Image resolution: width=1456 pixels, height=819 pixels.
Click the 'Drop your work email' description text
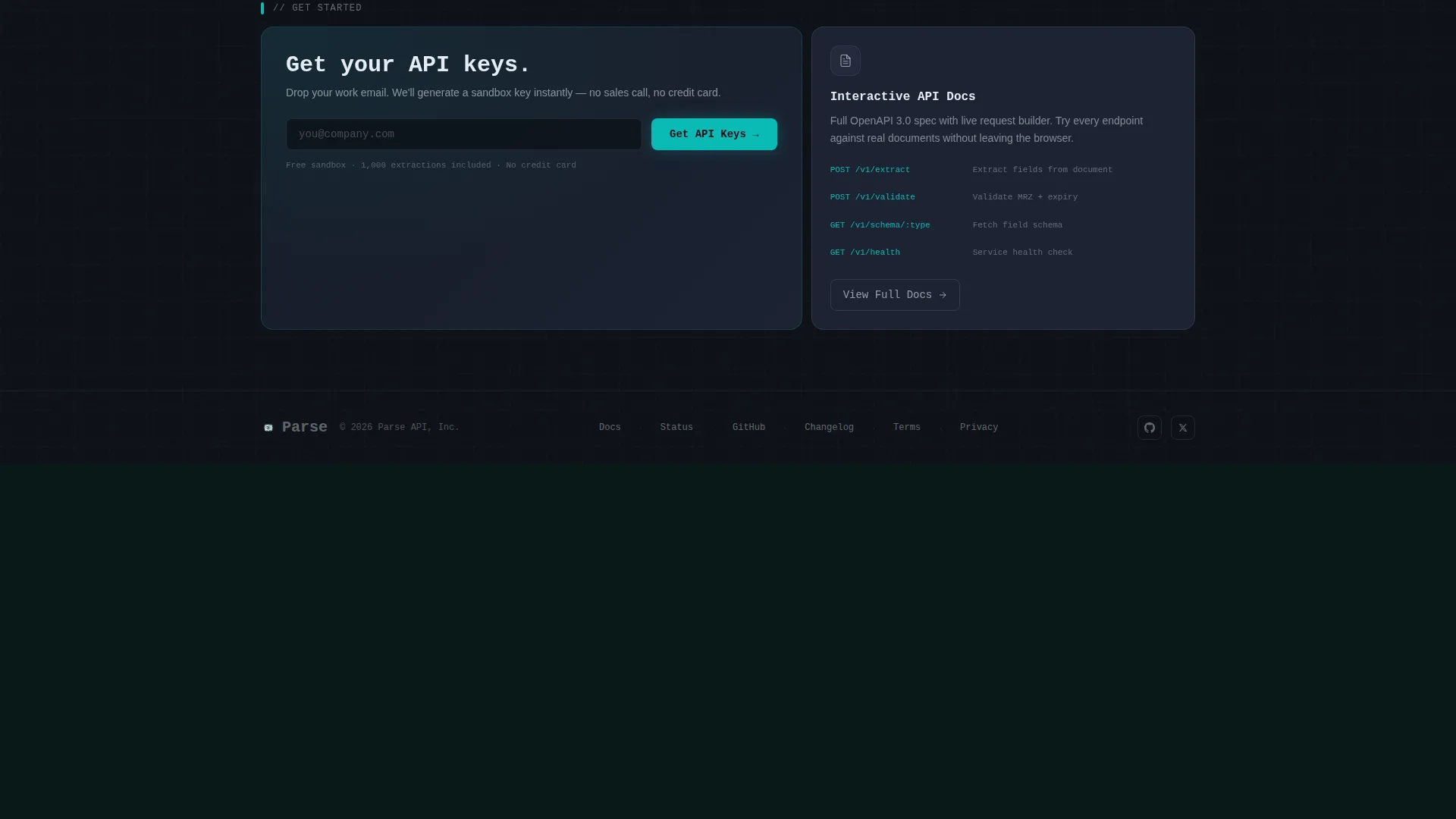(503, 93)
